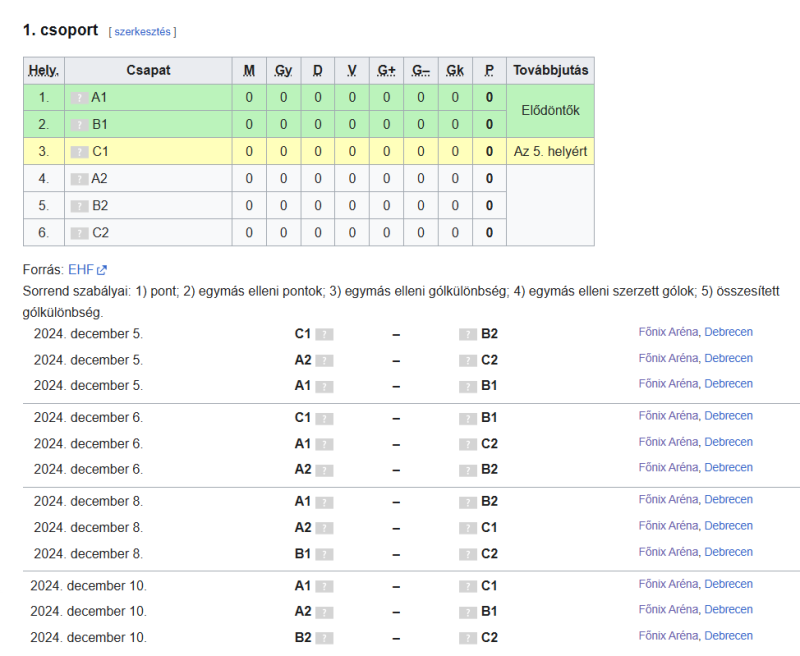Click Főnix Aréna link for A2 – C1 match
The width and height of the screenshot is (800, 656).
[x=668, y=525]
